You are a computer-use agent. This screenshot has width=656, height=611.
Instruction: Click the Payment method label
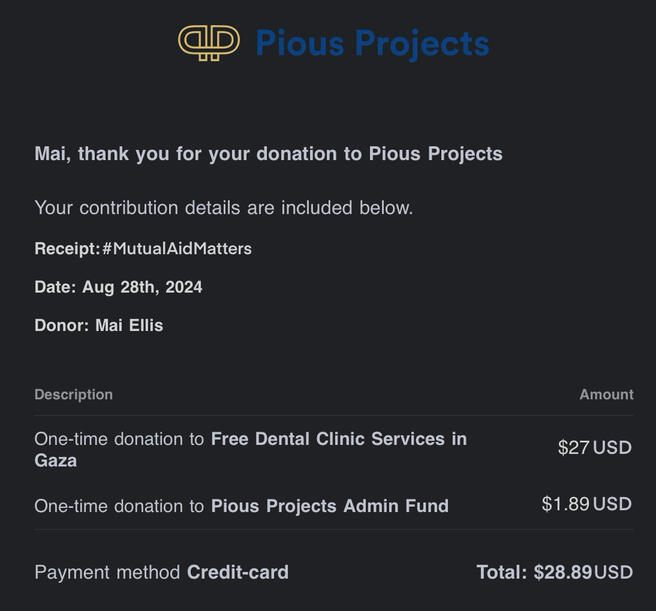pyautogui.click(x=108, y=573)
